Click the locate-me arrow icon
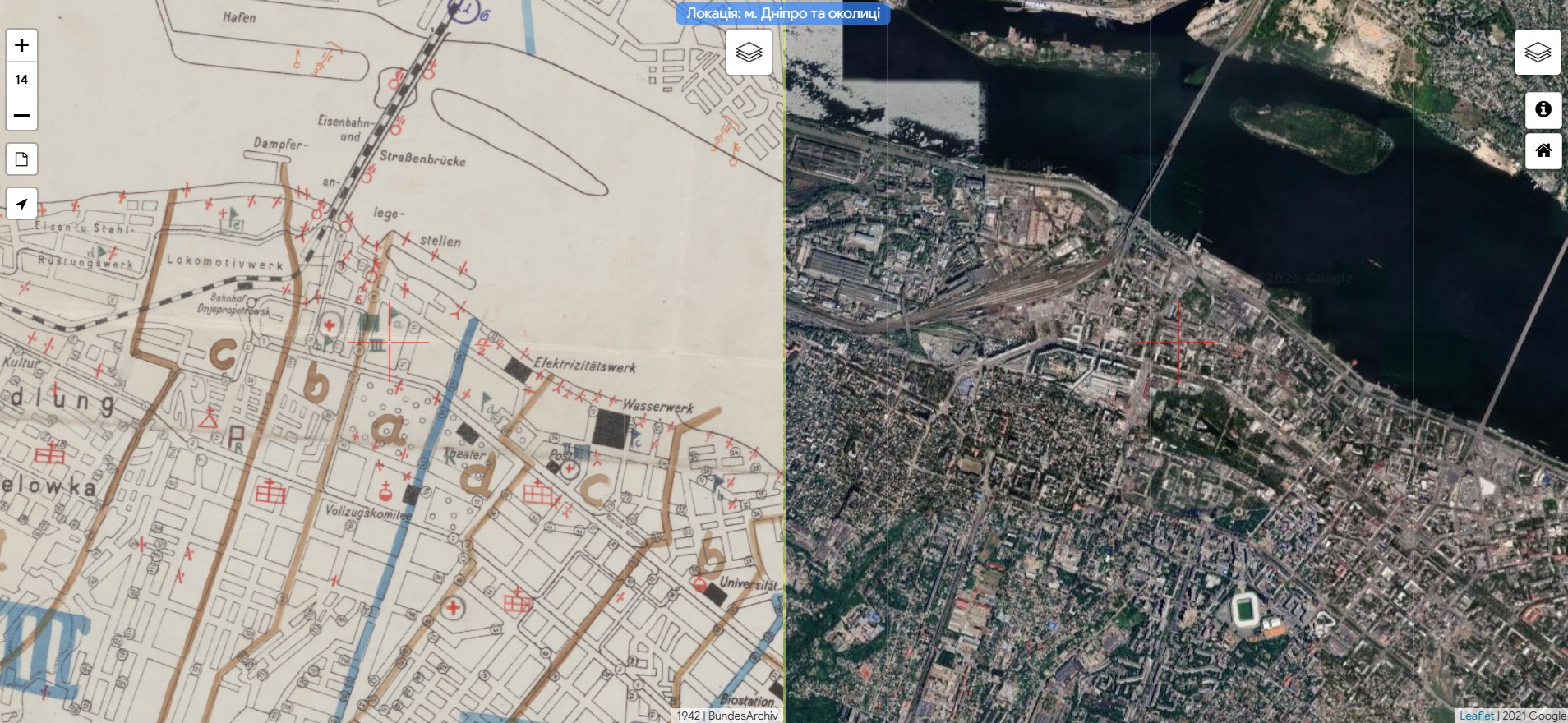This screenshot has width=1568, height=723. pos(21,203)
